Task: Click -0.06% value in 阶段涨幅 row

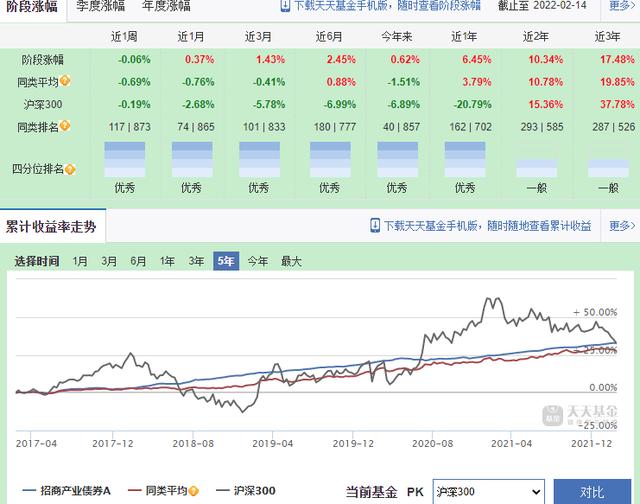Action: [134, 60]
